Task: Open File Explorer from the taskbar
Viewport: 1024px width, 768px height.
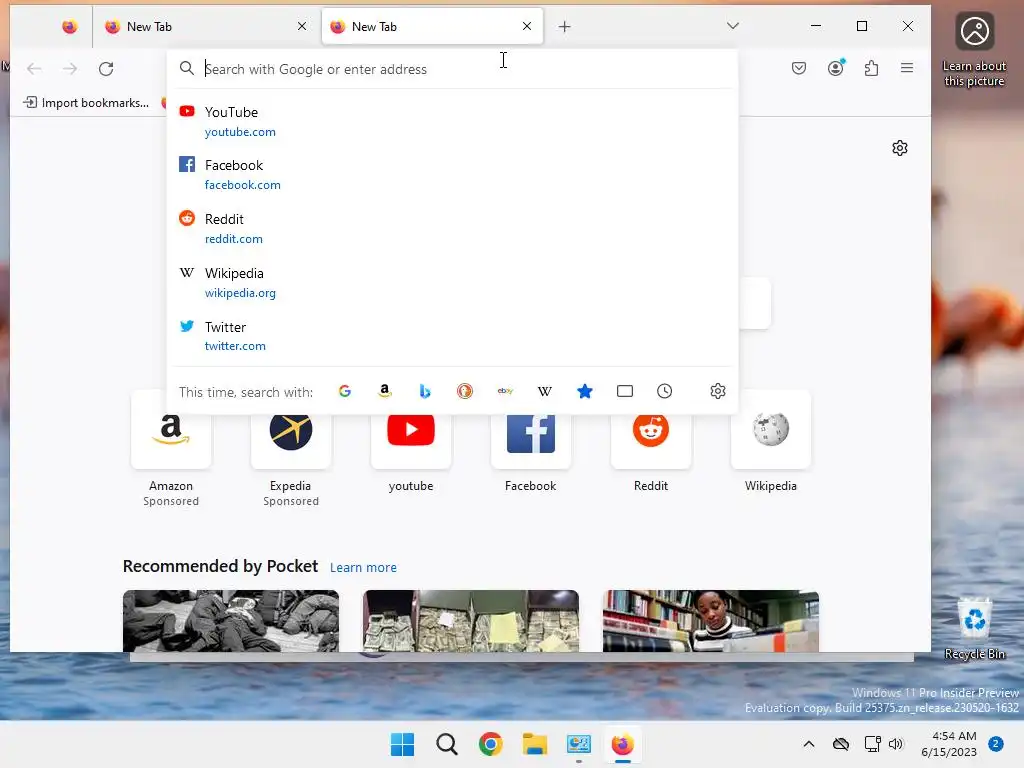Action: [535, 744]
